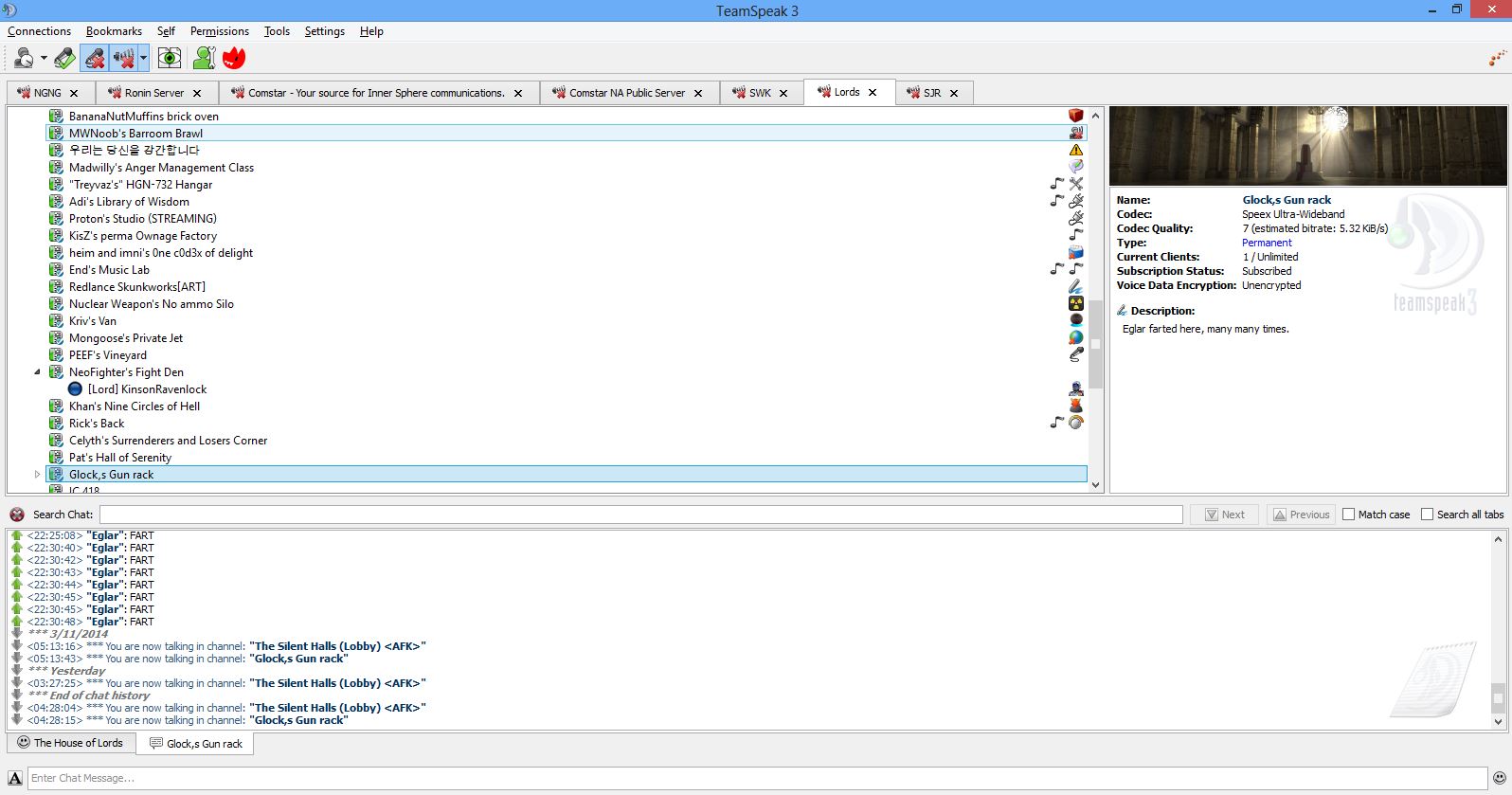Open the Connections menu
Viewport: 1512px width, 795px height.
pyautogui.click(x=39, y=31)
